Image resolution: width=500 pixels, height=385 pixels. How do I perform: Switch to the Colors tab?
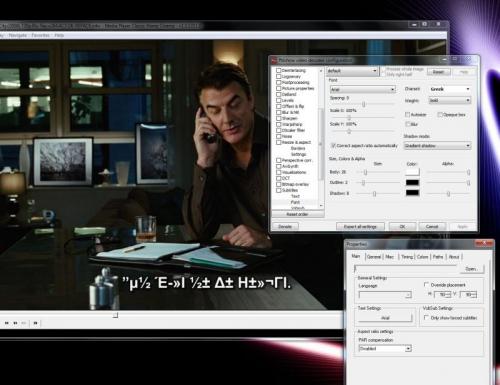tap(422, 257)
